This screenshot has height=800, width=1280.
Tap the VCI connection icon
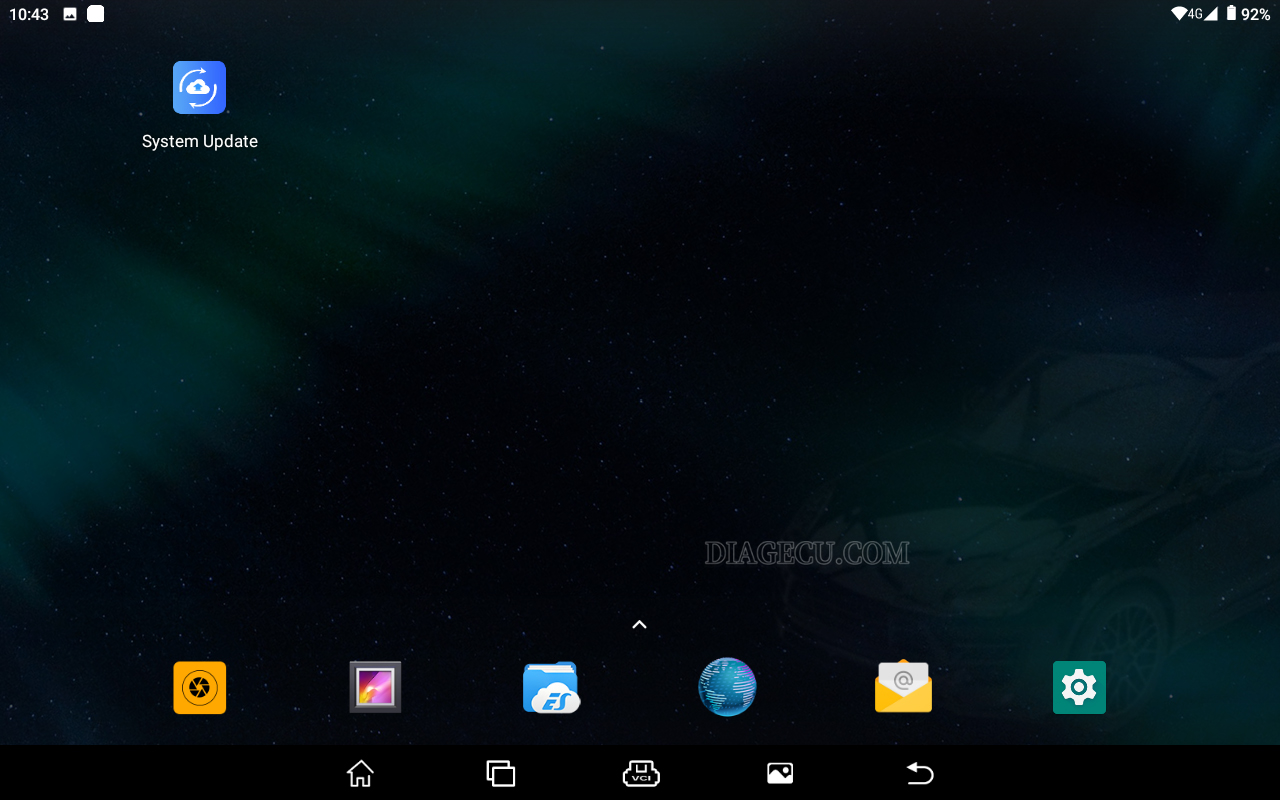(641, 773)
